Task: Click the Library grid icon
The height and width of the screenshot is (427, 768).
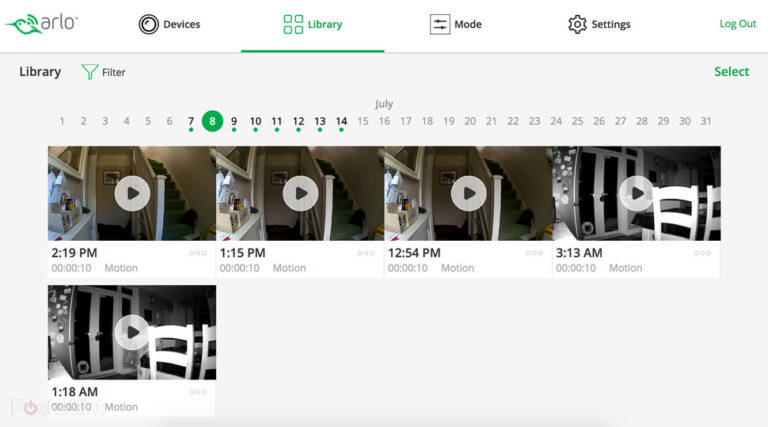Action: (x=293, y=24)
